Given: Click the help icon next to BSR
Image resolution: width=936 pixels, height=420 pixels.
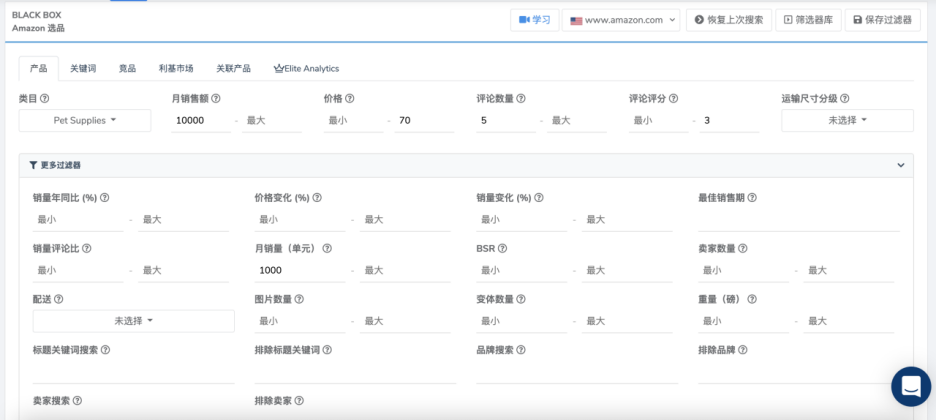Looking at the screenshot, I should click(502, 248).
